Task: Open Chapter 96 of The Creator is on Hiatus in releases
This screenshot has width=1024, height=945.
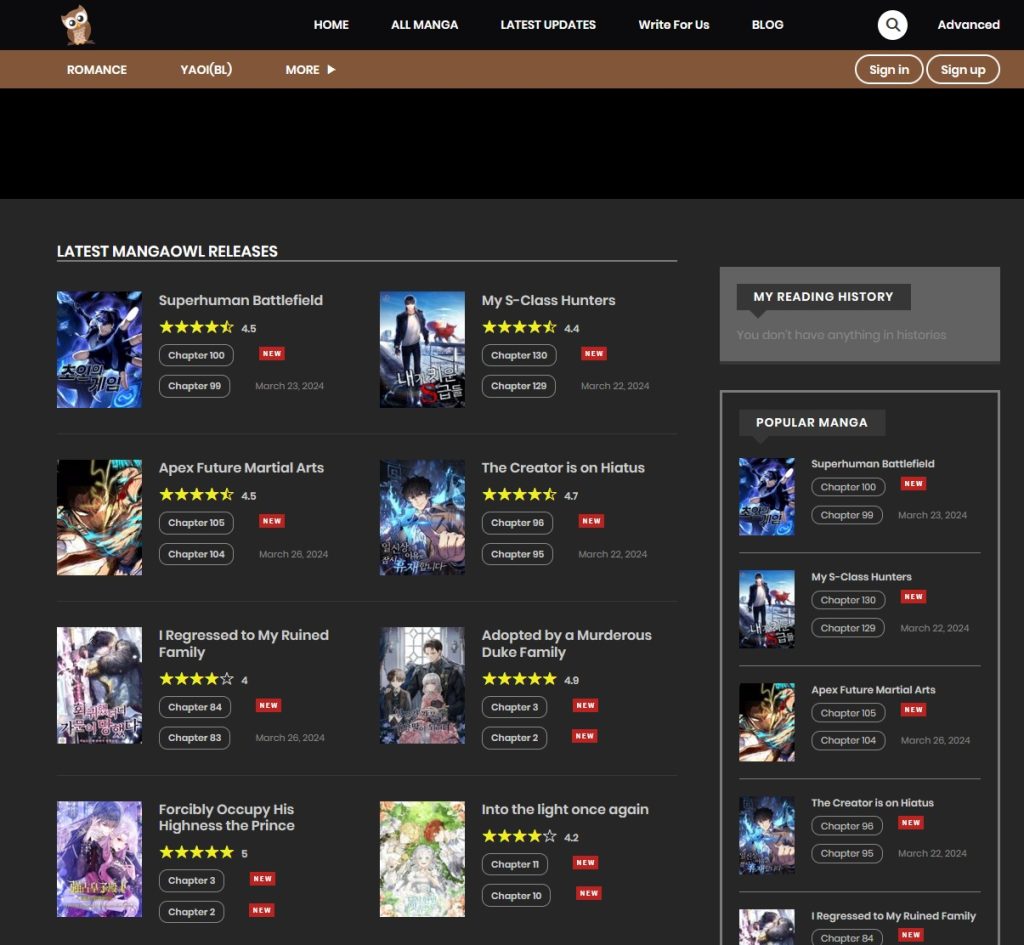Action: (x=517, y=522)
